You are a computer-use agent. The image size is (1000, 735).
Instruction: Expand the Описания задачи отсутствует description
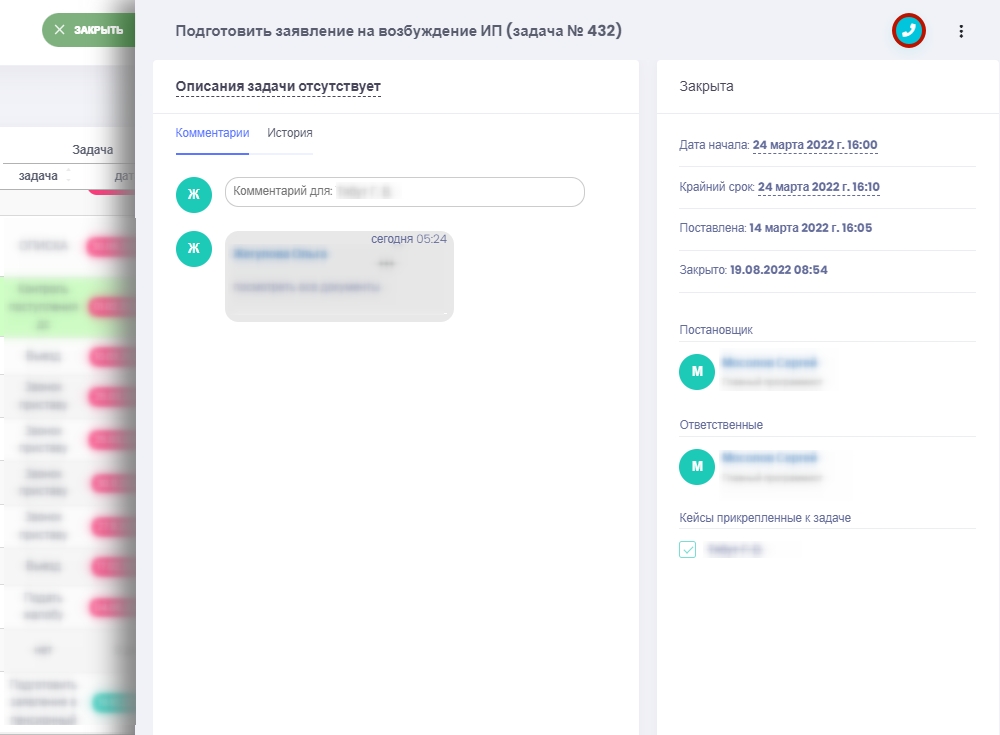(278, 87)
